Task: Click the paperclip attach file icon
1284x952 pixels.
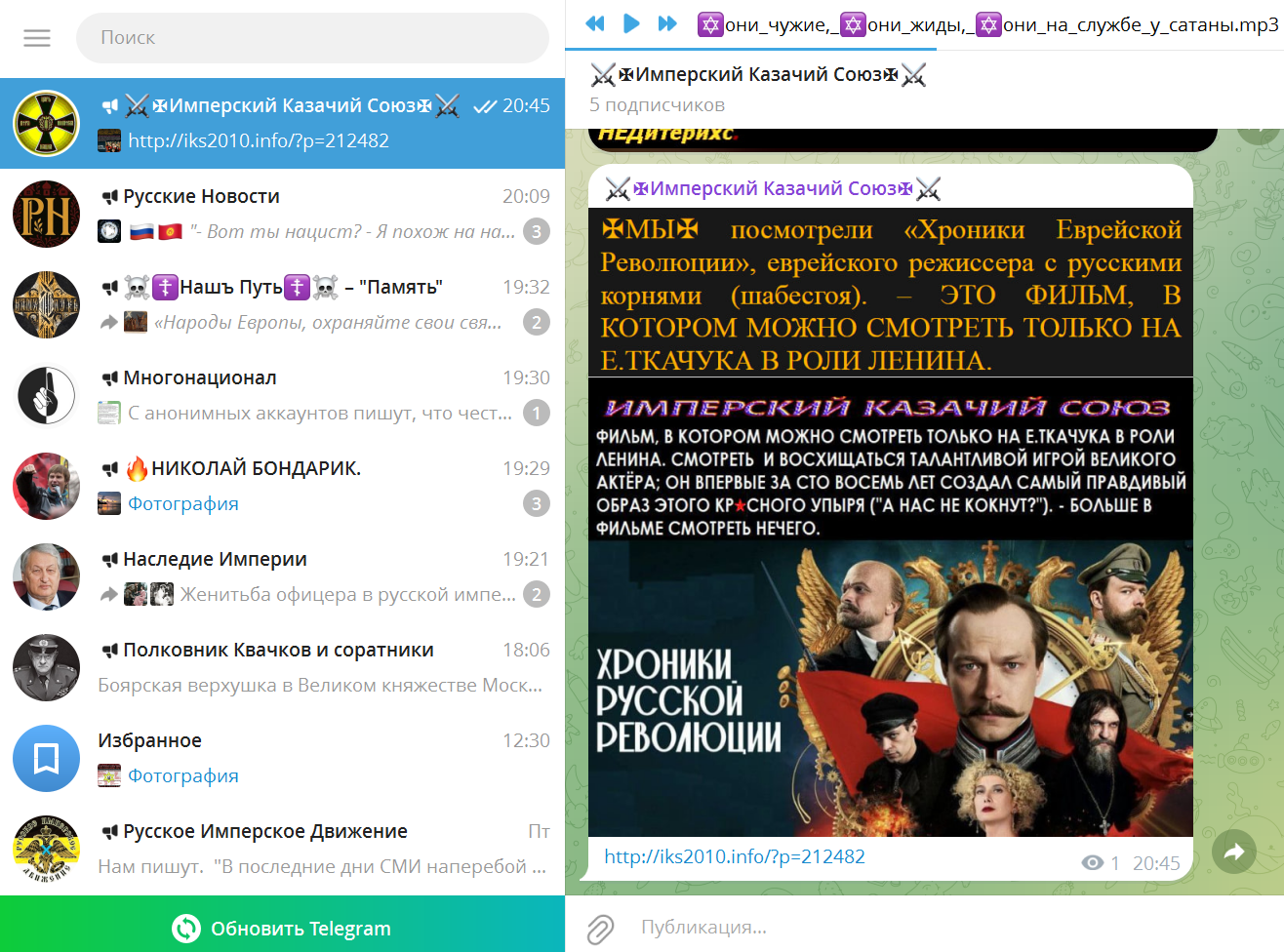Action: [600, 928]
